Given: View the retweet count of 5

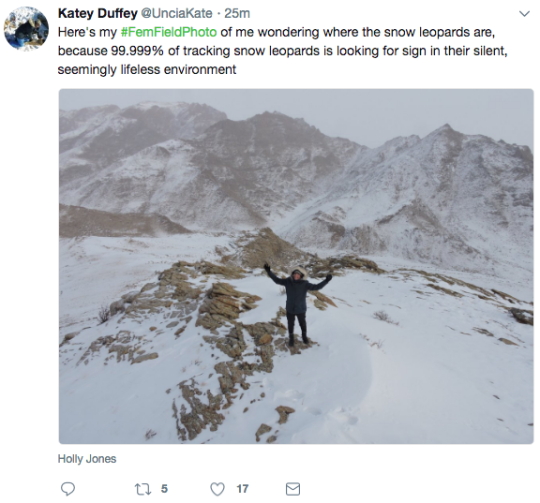Looking at the screenshot, I should click(x=164, y=489).
